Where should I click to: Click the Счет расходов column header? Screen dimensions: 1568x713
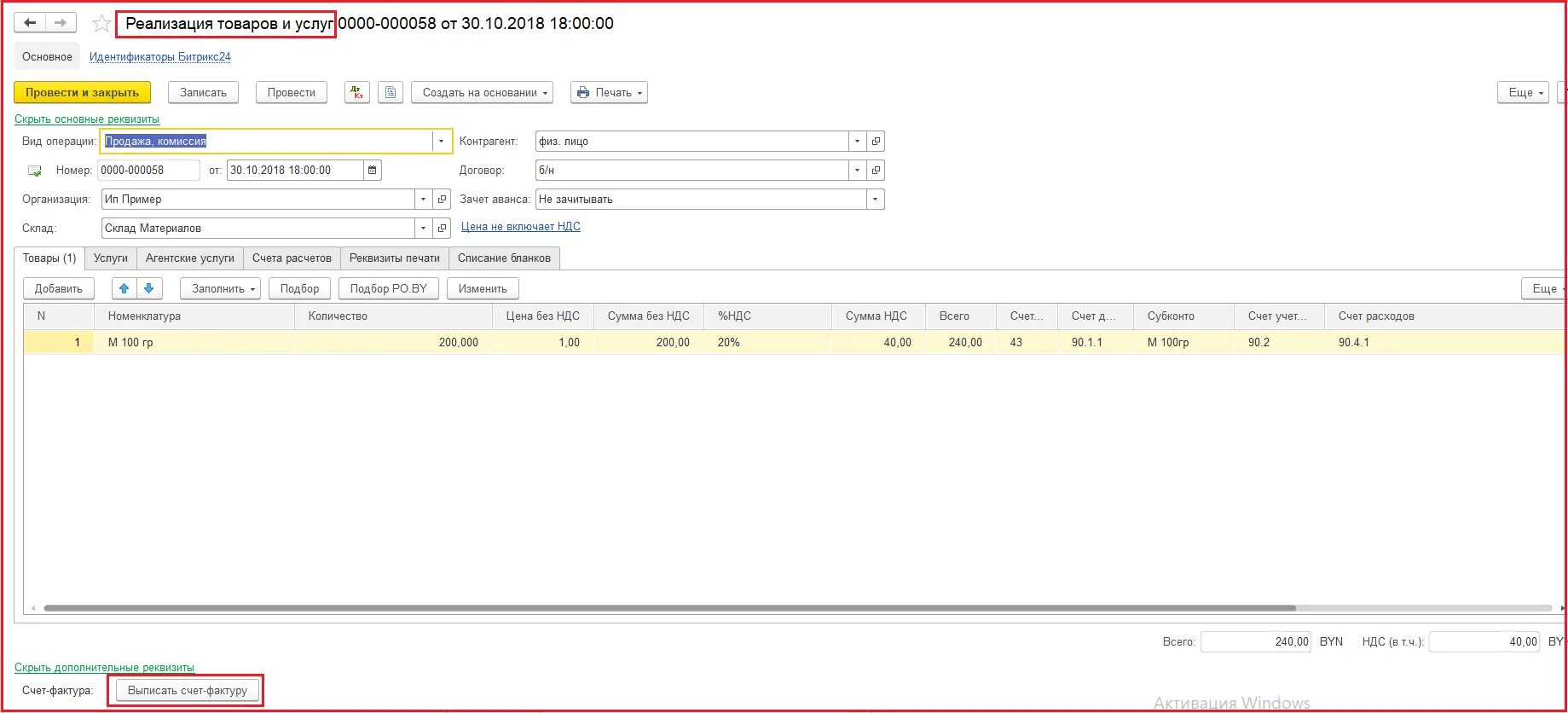1444,316
